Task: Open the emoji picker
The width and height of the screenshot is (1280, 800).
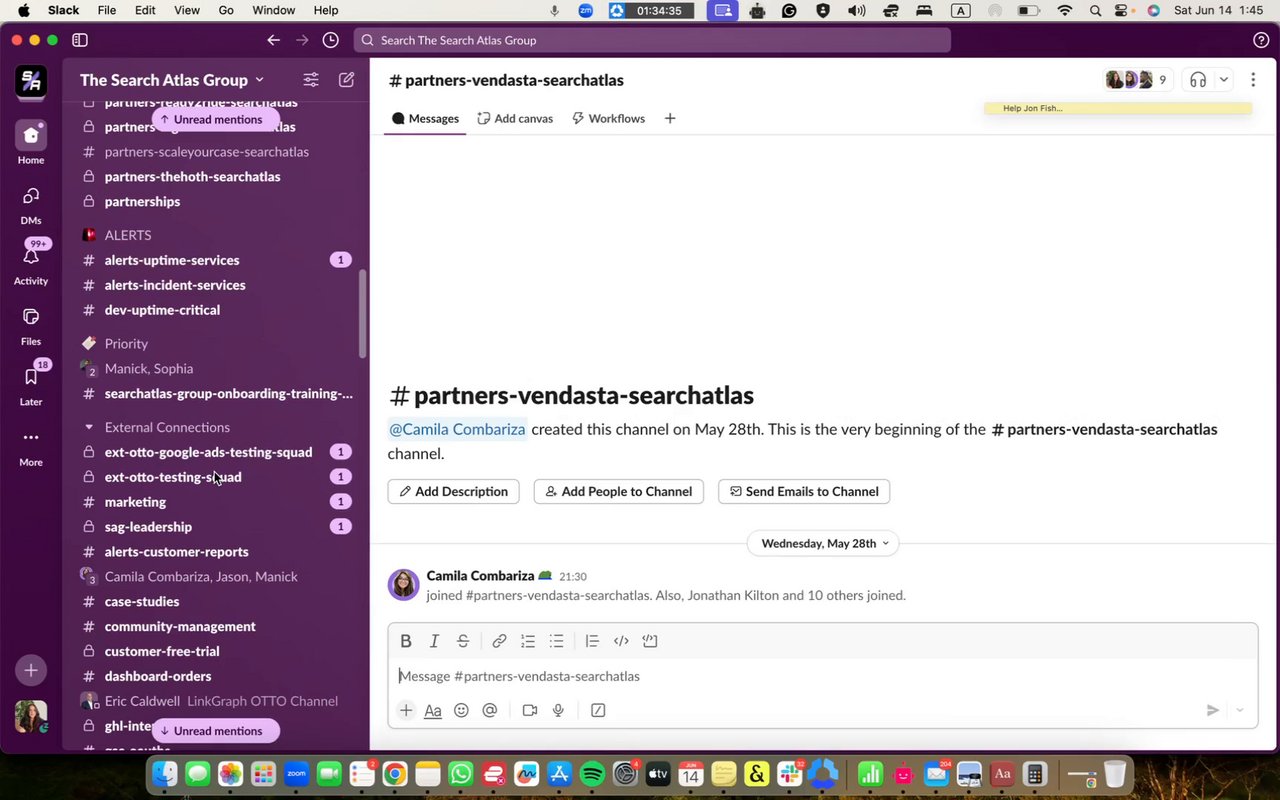Action: 461,710
